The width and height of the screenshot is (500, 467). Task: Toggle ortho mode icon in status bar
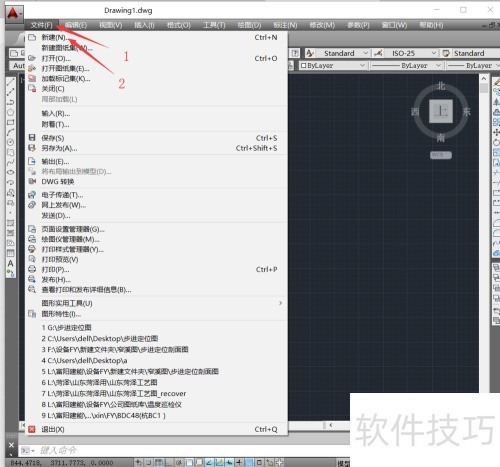(x=169, y=462)
